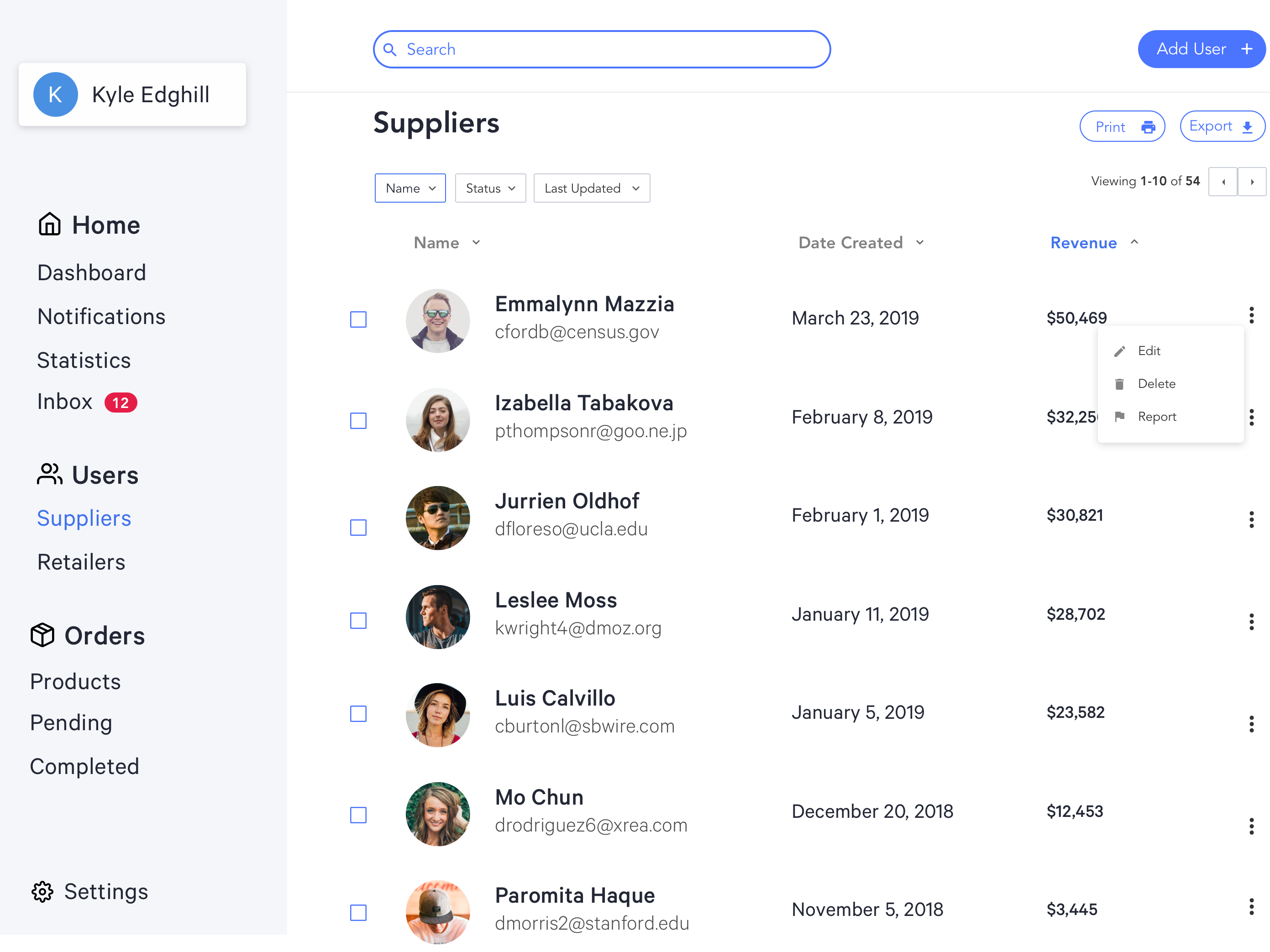Click the printer icon on Print button
Viewport: 1270px width, 952px height.
click(x=1148, y=126)
